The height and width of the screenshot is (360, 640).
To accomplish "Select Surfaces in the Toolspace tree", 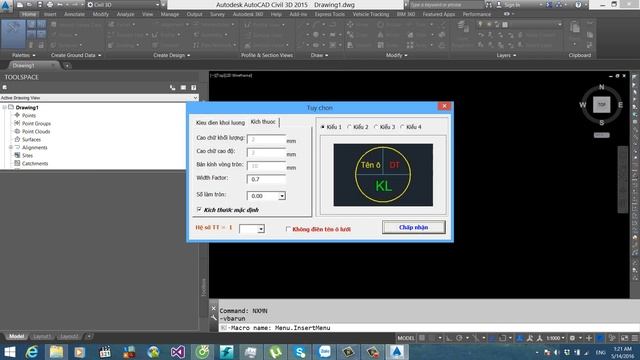I will click(x=31, y=140).
